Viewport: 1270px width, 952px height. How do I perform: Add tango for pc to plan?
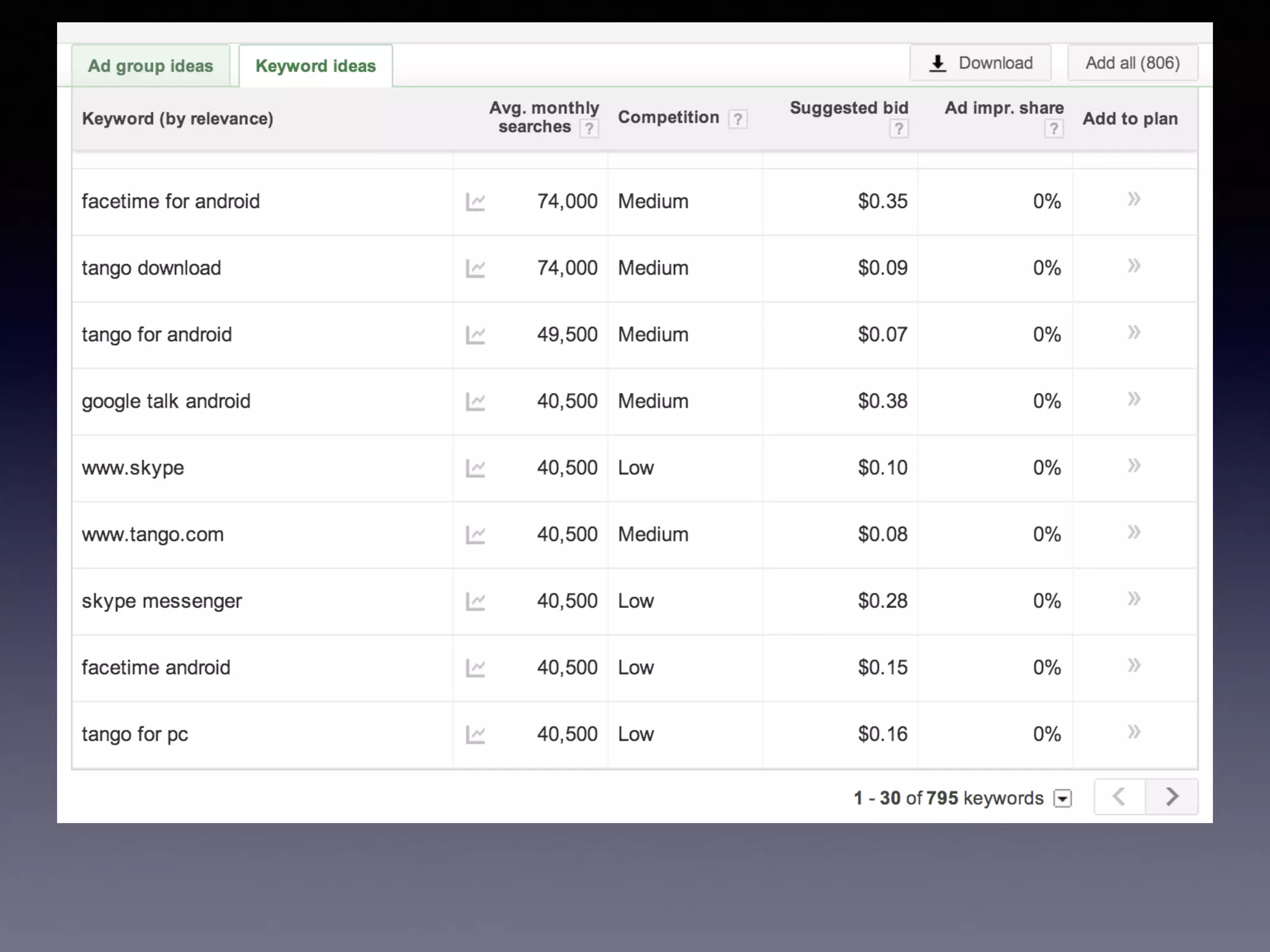tap(1134, 733)
